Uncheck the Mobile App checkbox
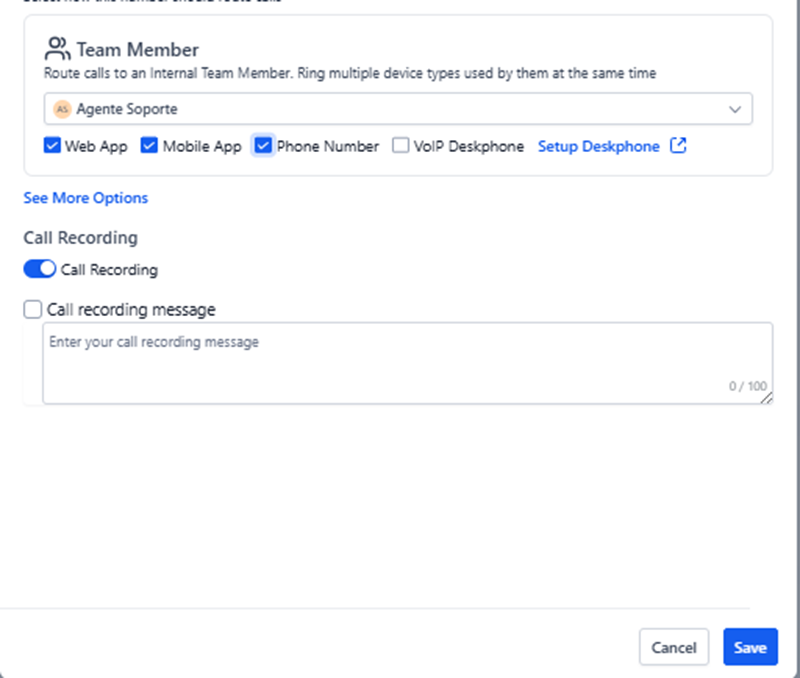This screenshot has height=678, width=800. (150, 146)
